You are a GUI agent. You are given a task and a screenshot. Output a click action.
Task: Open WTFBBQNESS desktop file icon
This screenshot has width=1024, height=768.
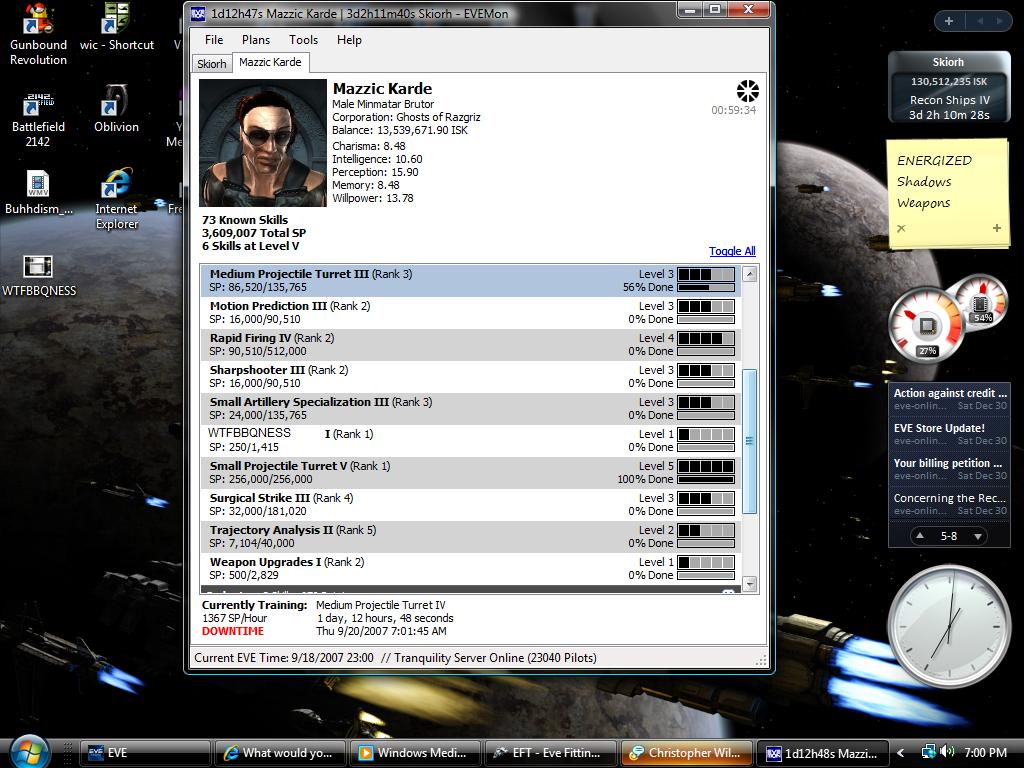click(x=39, y=276)
